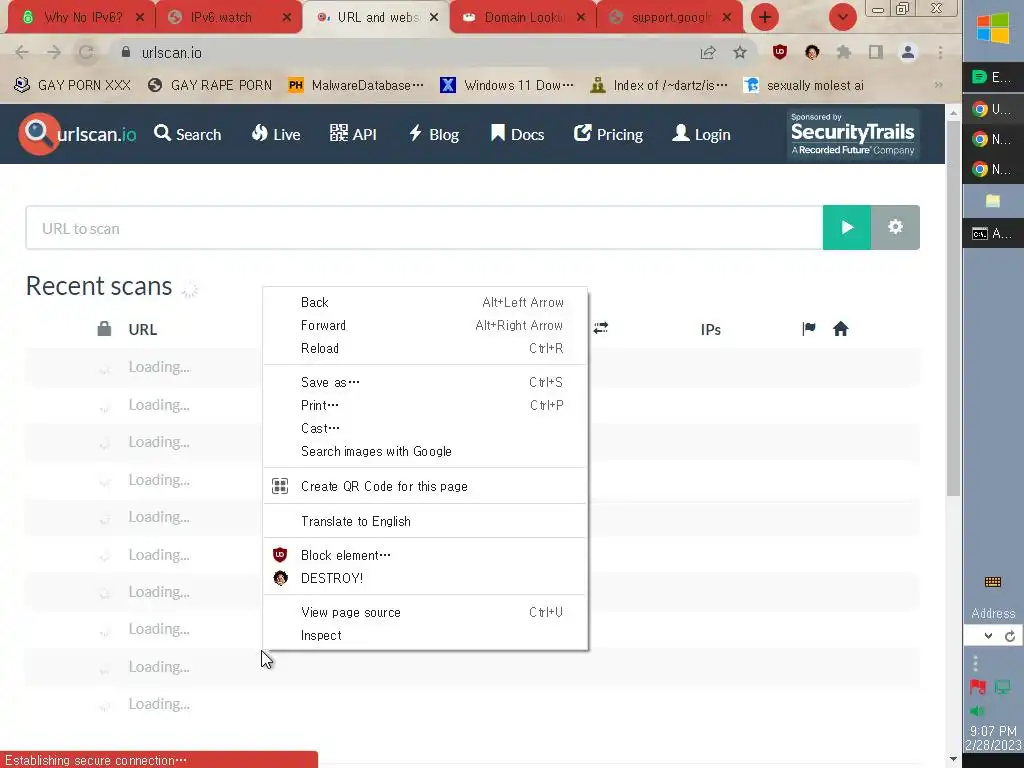Screen dimensions: 1024x768
Task: Click the home column header icon
Action: point(840,328)
